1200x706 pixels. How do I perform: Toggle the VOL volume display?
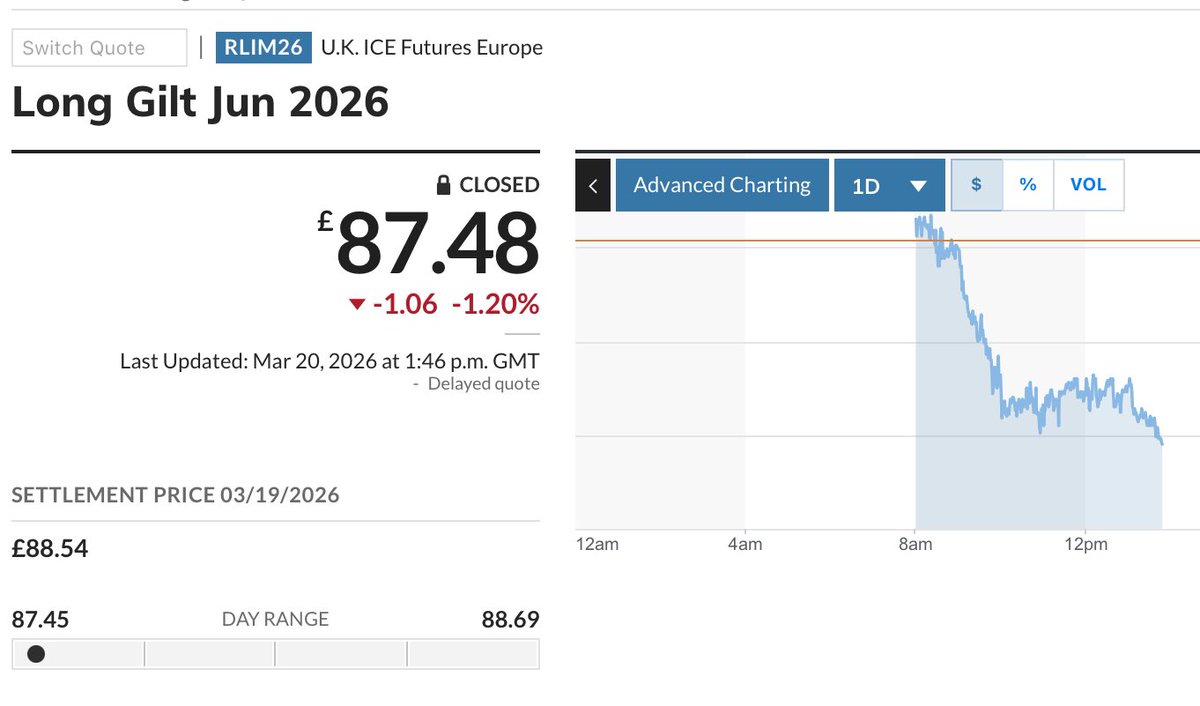(x=1088, y=185)
